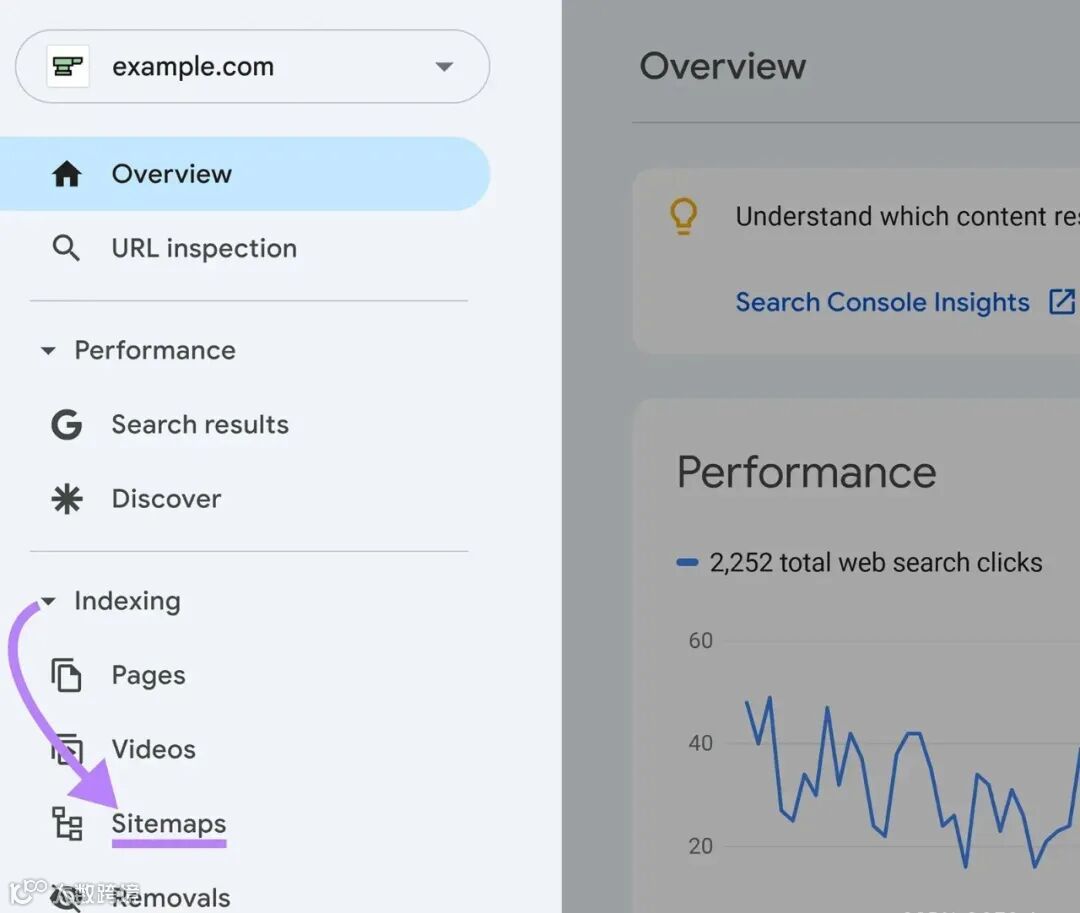Screen dimensions: 1080x913
Task: Click the example.com property favicon
Action: (68, 66)
